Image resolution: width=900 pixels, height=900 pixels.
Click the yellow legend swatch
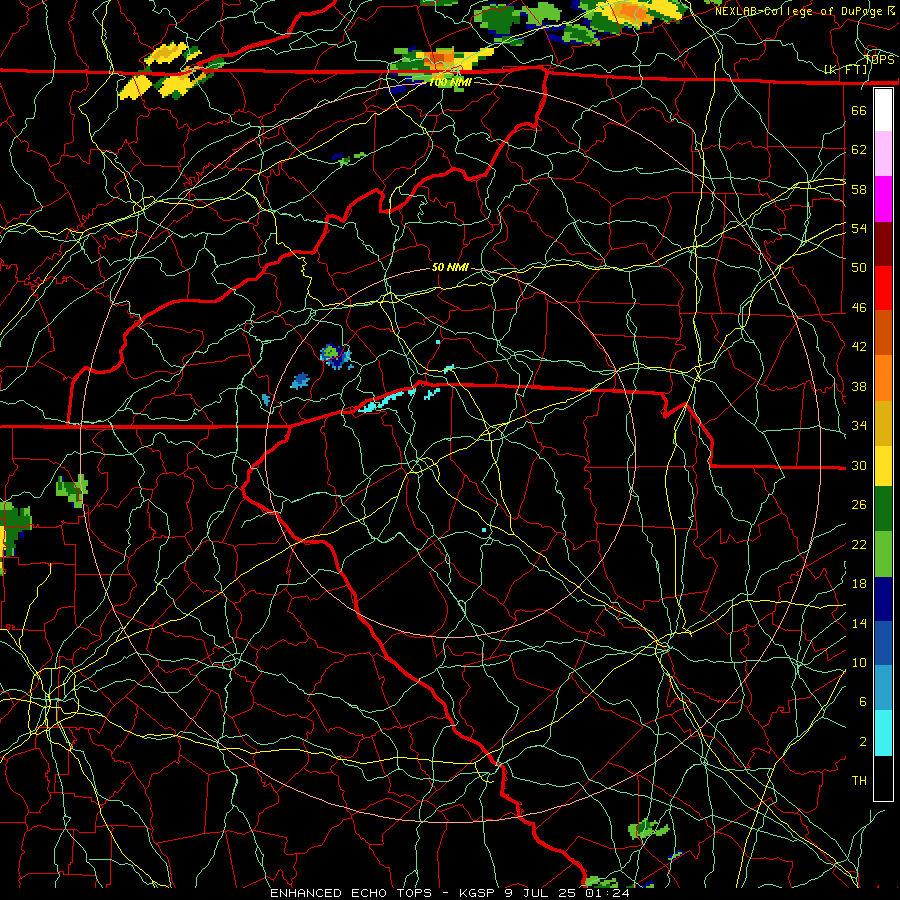coord(883,466)
